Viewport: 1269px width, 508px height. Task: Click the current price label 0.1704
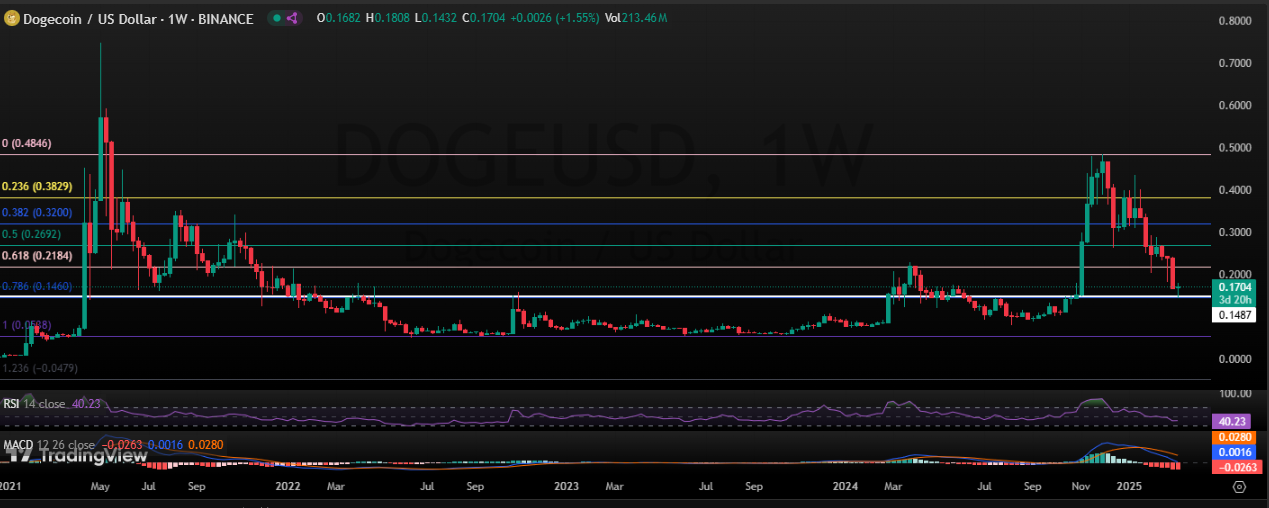[1235, 285]
